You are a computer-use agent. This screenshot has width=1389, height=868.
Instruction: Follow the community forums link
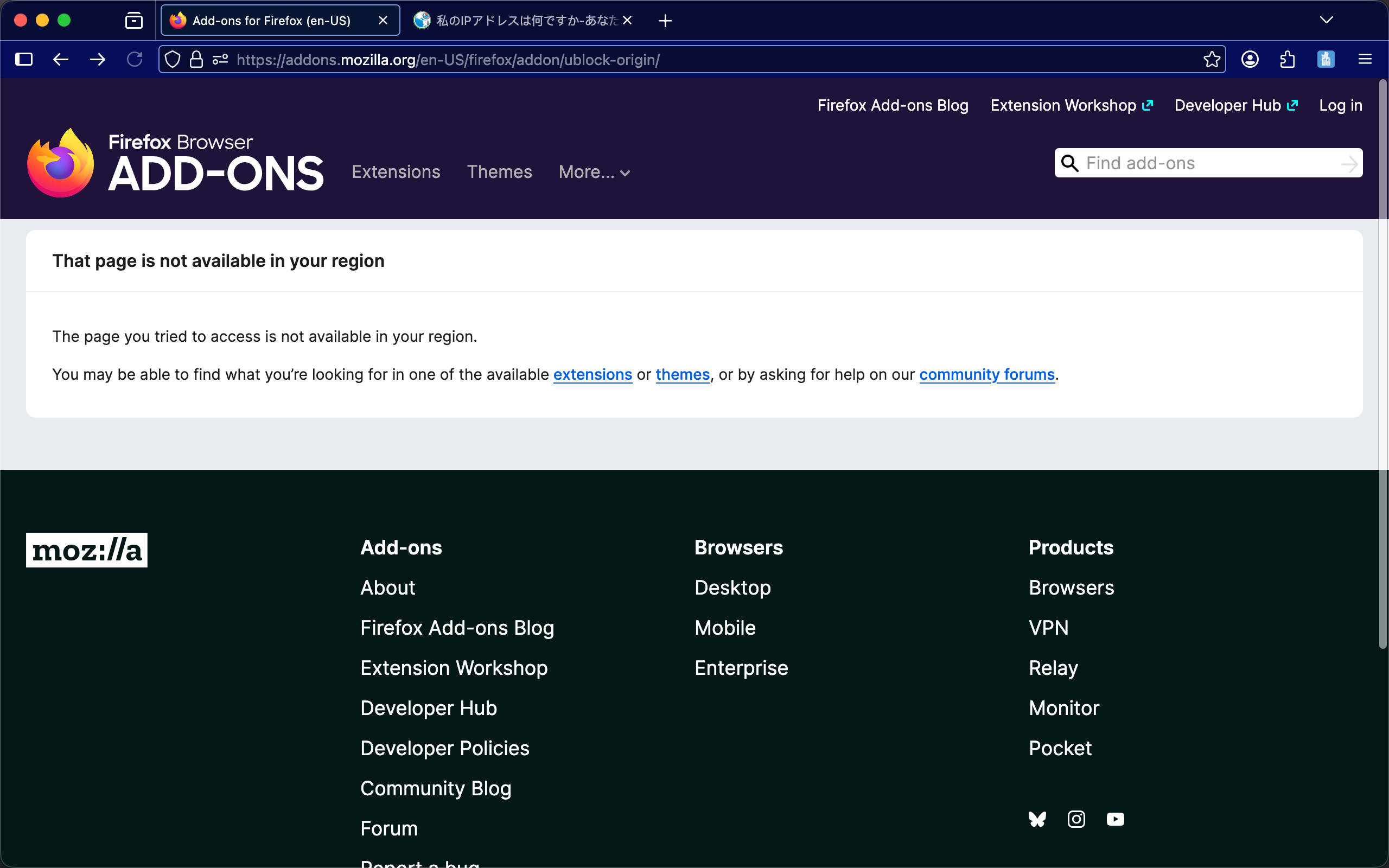click(986, 375)
